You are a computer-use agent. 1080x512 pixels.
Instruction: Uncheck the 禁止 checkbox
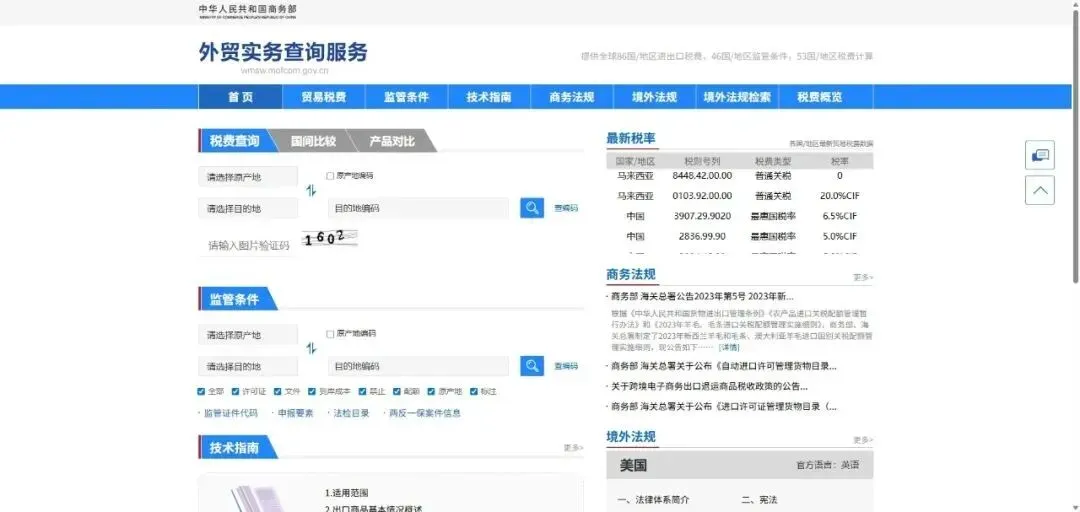(362, 391)
